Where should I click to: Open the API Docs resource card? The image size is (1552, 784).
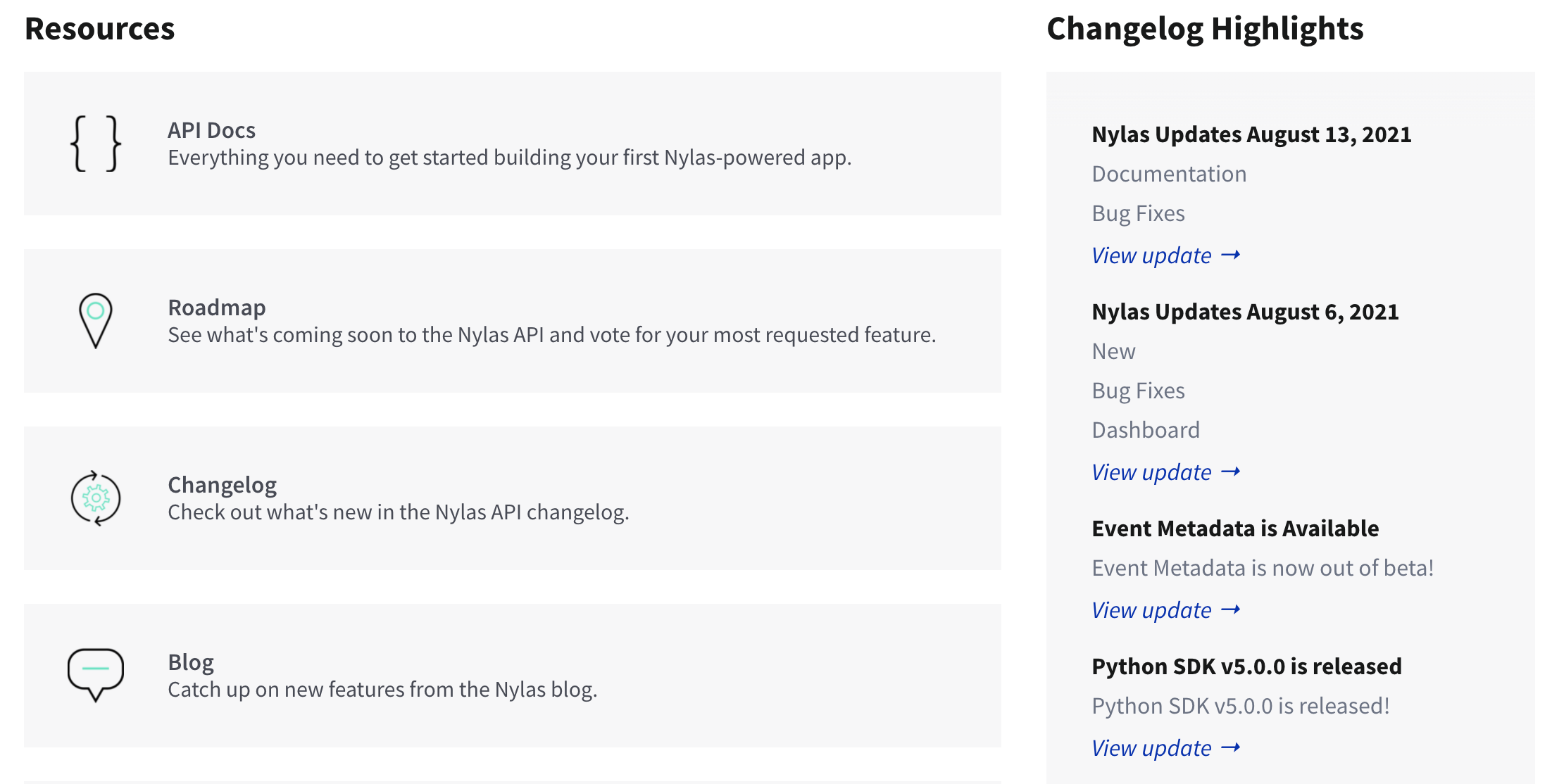[512, 143]
